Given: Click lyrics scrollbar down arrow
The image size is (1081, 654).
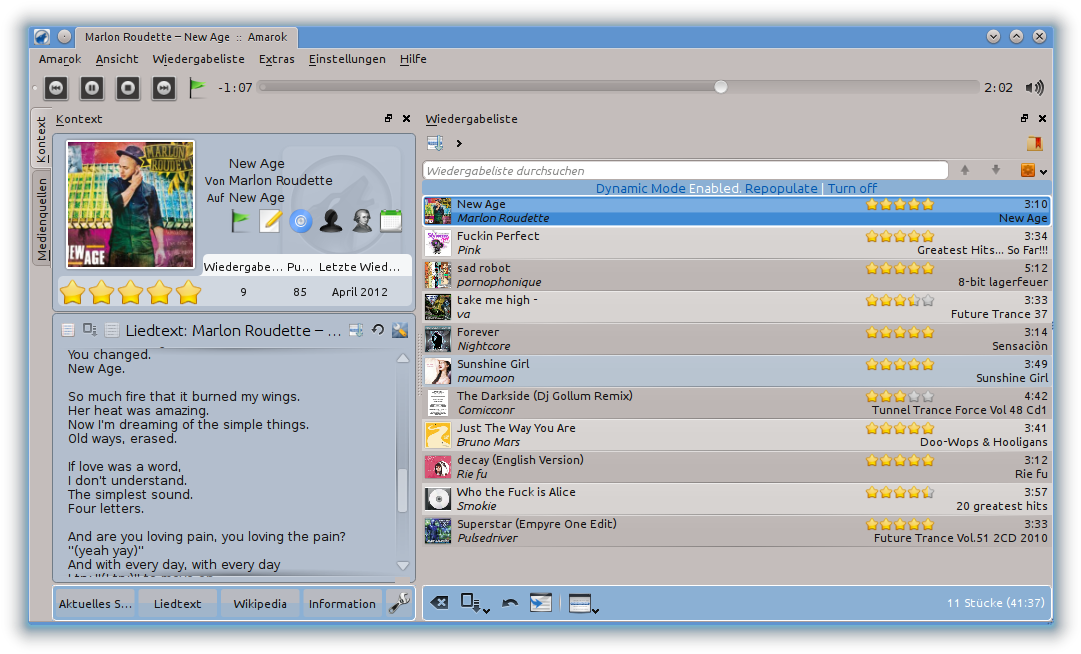Looking at the screenshot, I should 403,565.
